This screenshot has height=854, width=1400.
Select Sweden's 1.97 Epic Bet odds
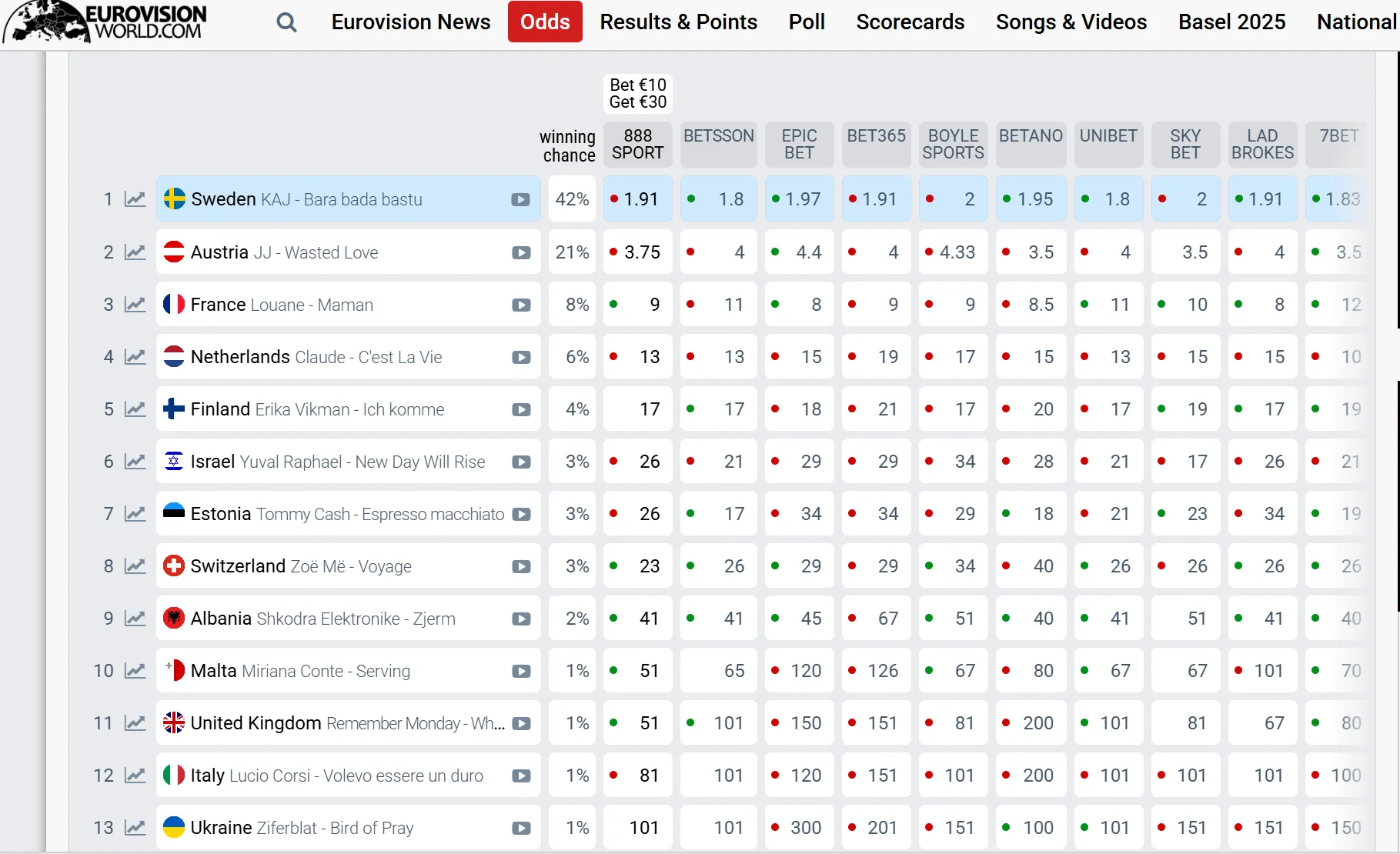(799, 199)
